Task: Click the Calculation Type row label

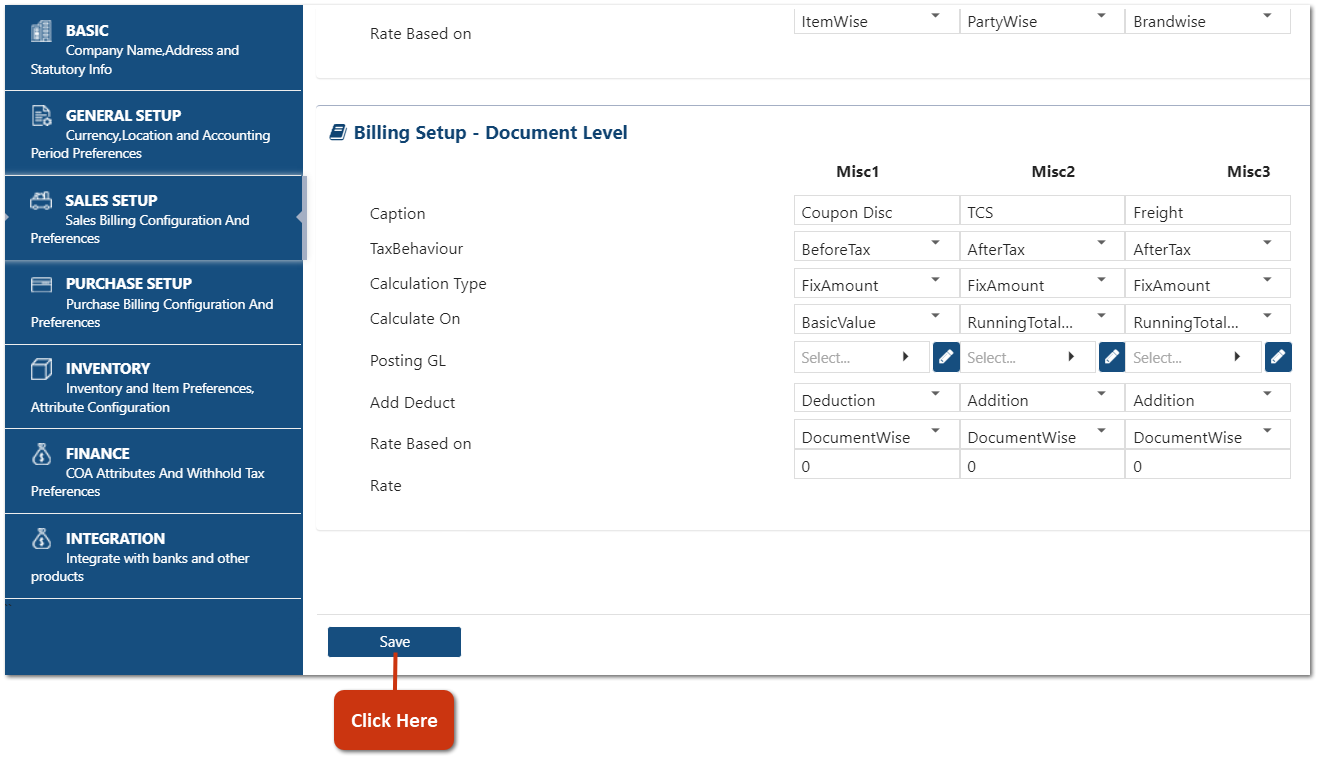Action: pos(428,284)
